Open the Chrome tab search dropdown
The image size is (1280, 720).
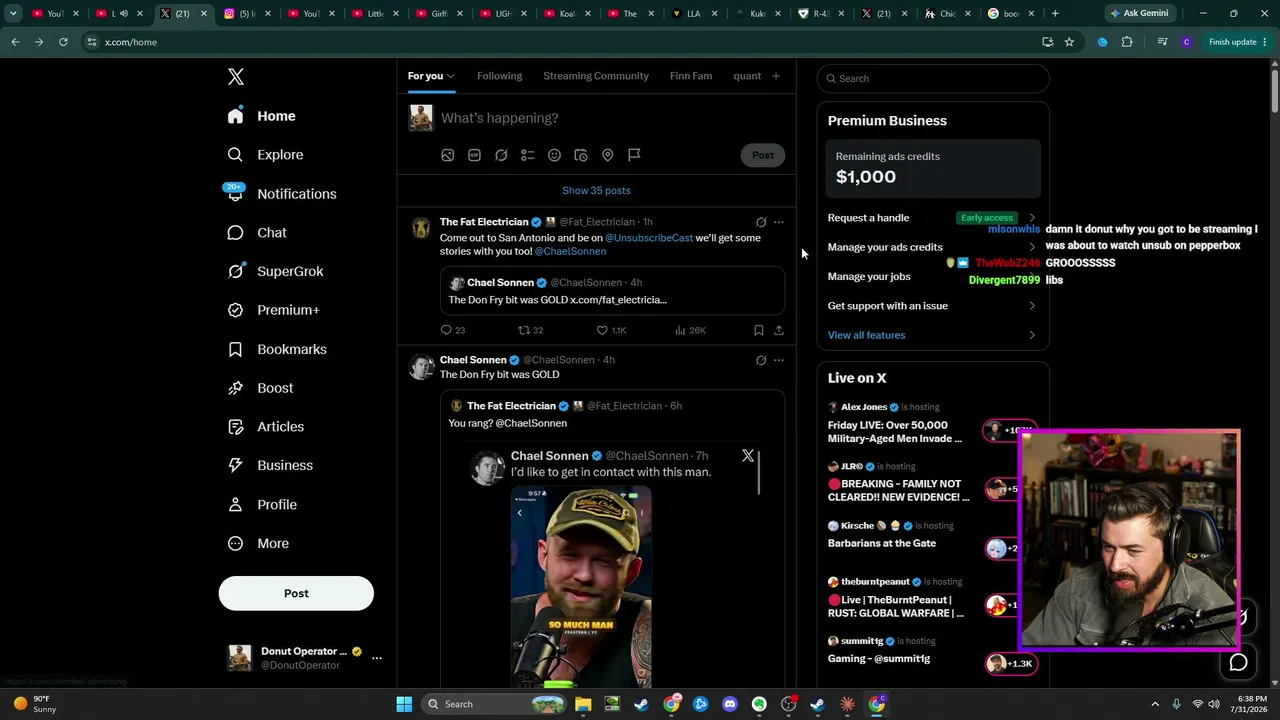13,14
